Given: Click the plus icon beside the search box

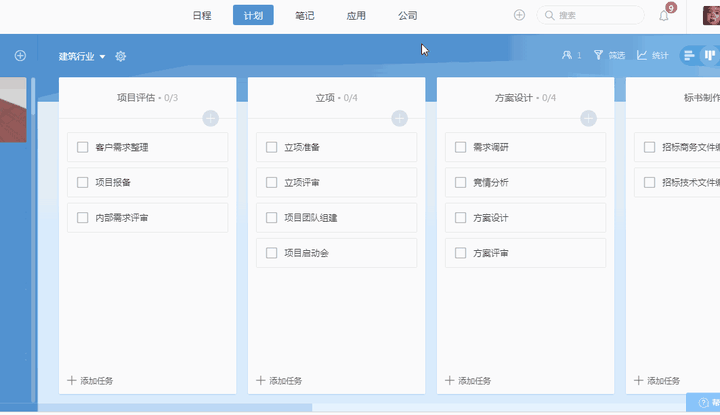Looking at the screenshot, I should click(519, 15).
